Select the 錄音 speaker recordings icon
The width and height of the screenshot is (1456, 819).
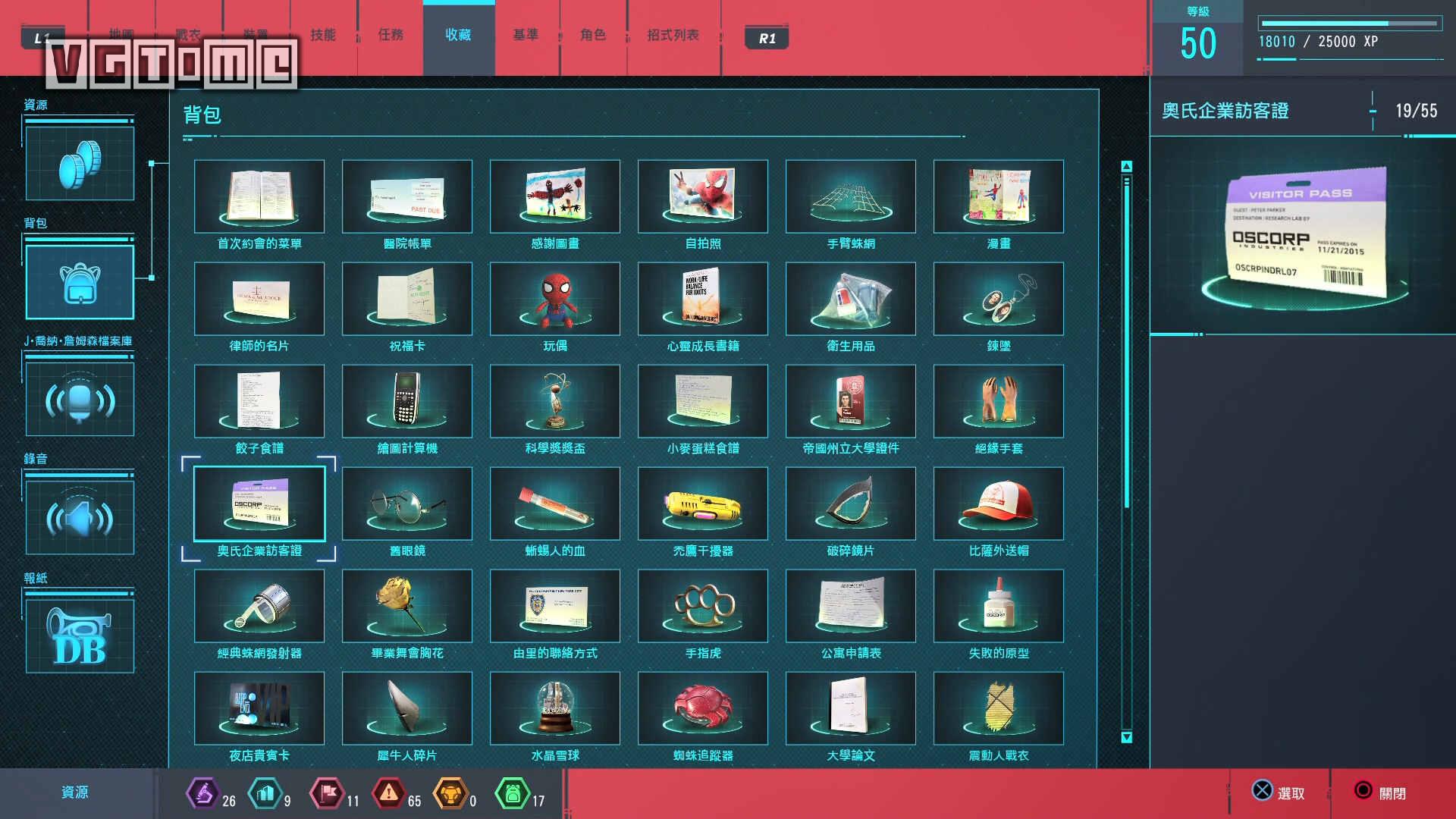coord(80,517)
